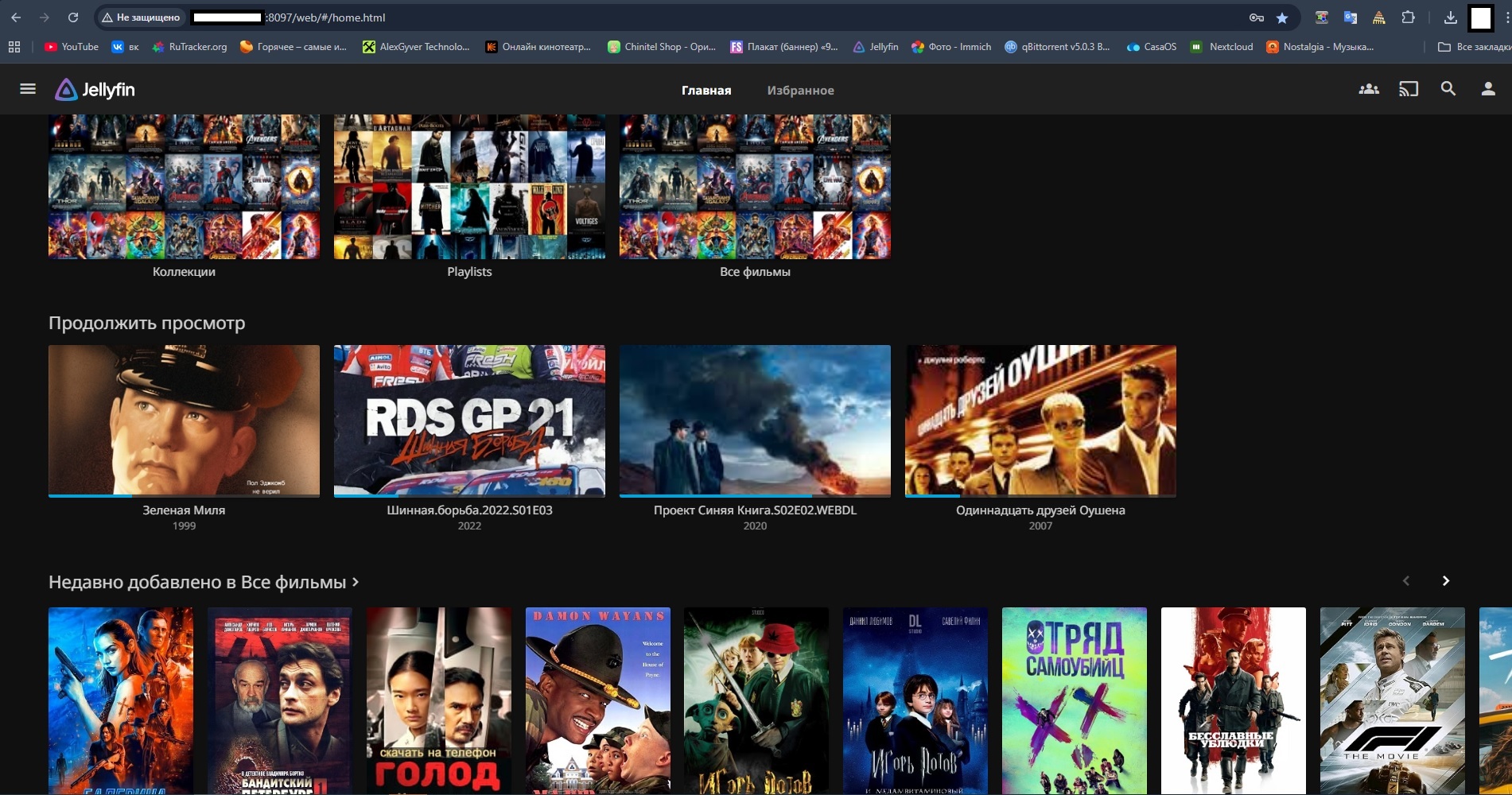
Task: Open the qBittorrent v5.0.3 bookmark
Action: tap(1057, 47)
